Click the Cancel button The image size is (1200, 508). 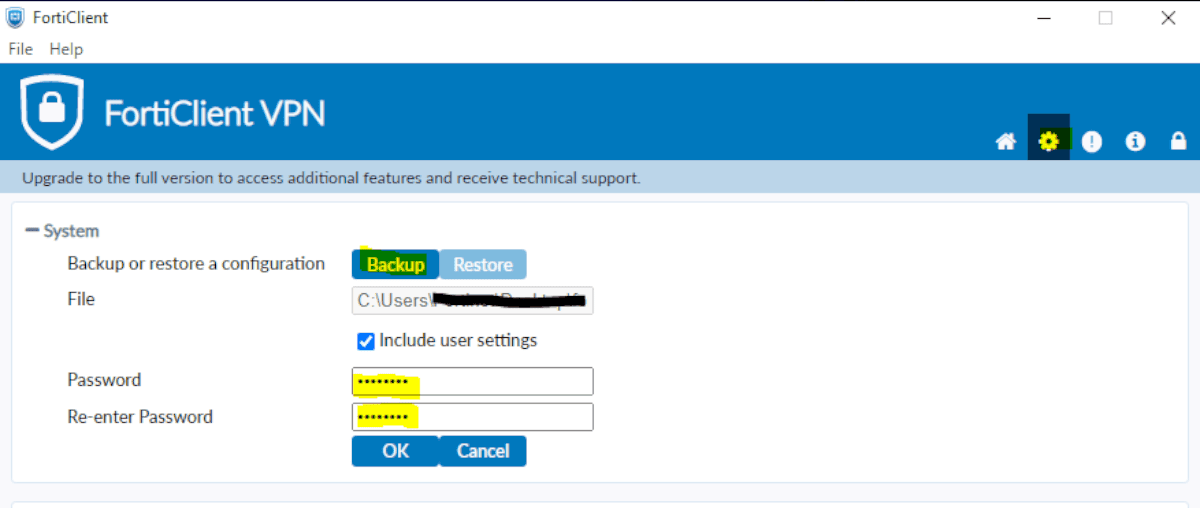[x=483, y=451]
